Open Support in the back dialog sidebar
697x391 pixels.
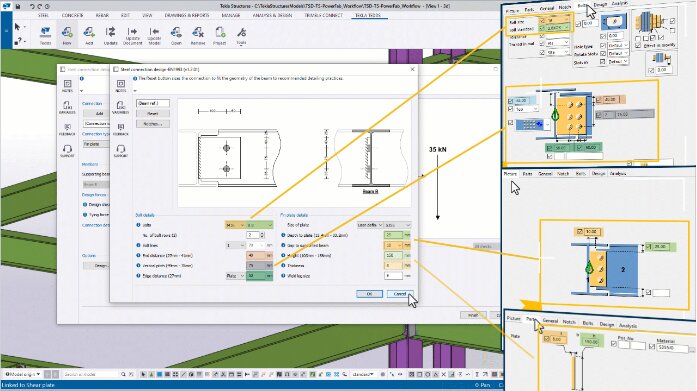pyautogui.click(x=68, y=151)
